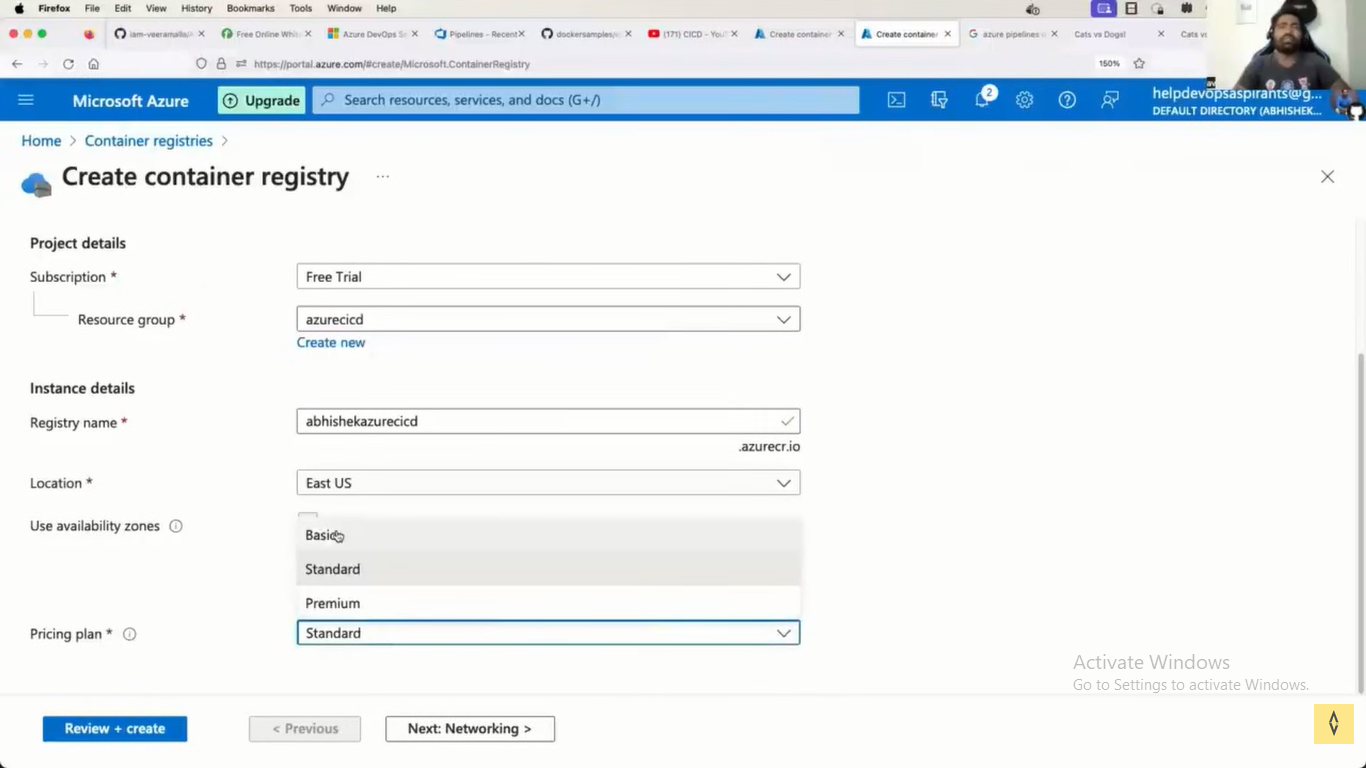Switch to the Pipelines browser tab
The width and height of the screenshot is (1366, 768).
[480, 34]
